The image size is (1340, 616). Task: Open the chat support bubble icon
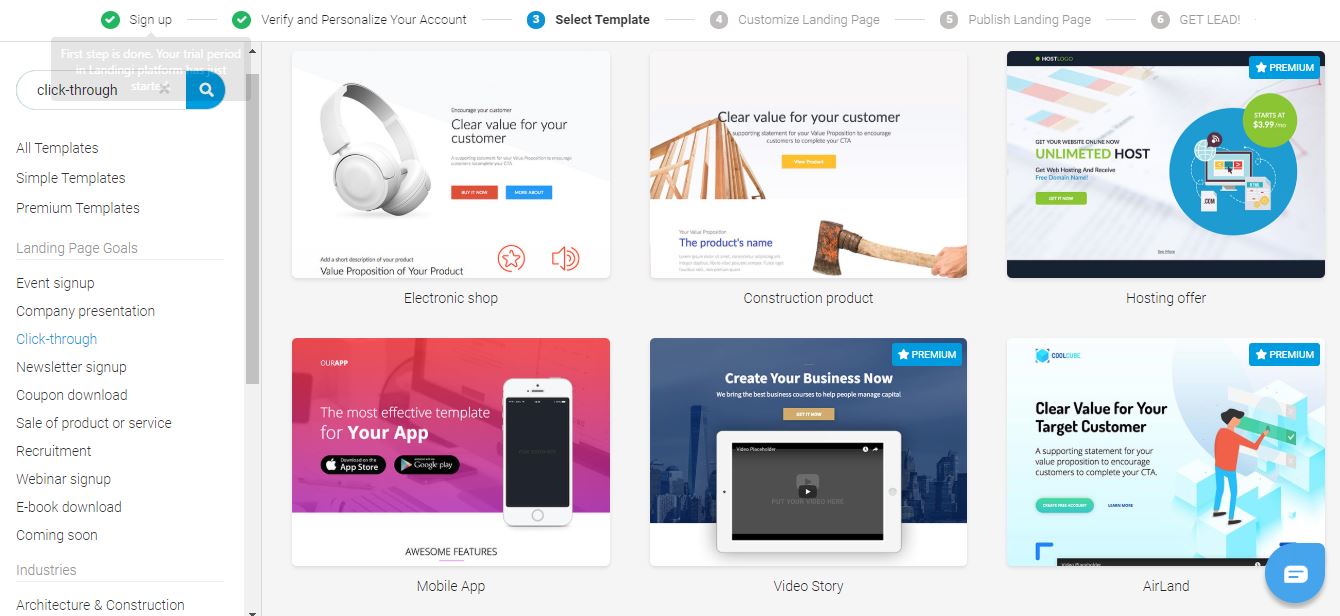[x=1295, y=573]
